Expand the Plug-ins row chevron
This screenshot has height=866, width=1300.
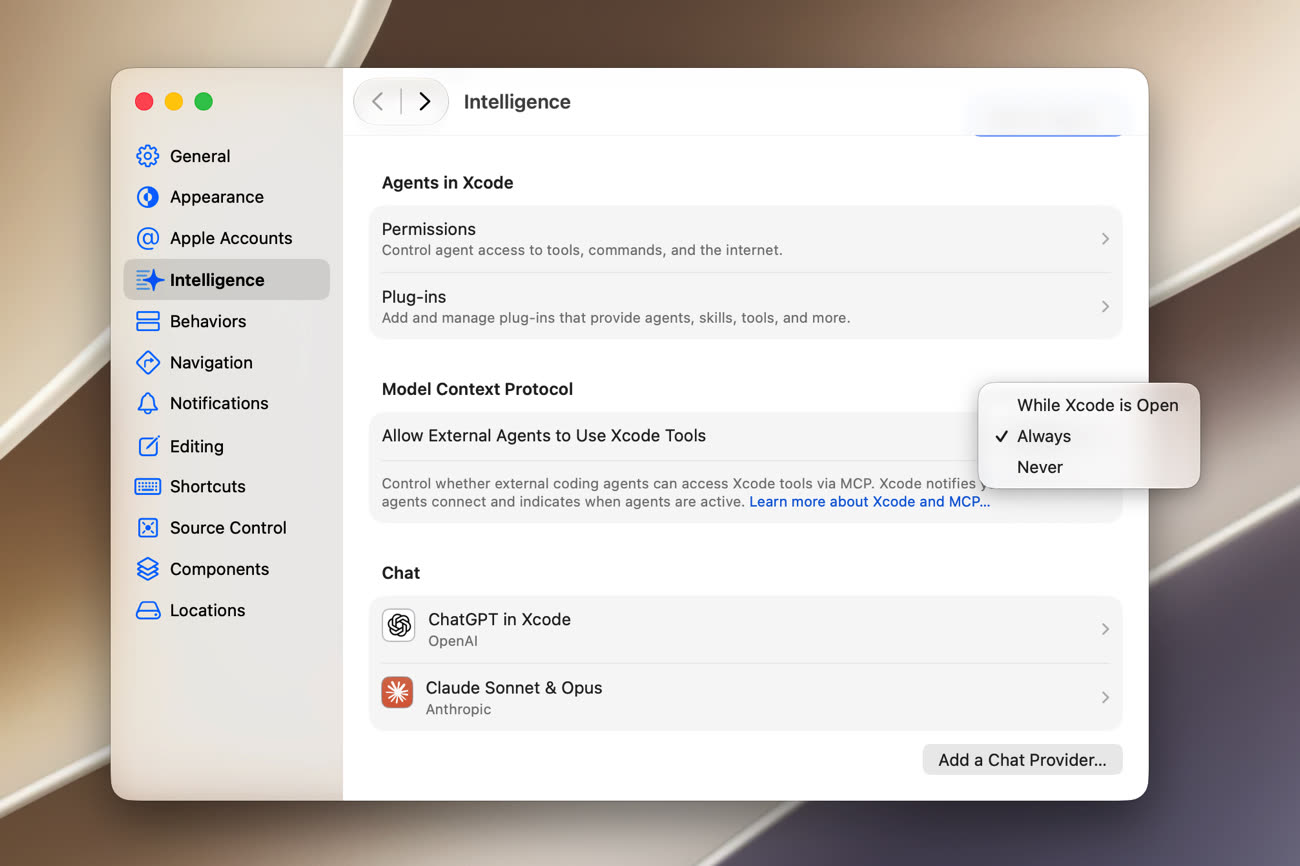(1105, 307)
